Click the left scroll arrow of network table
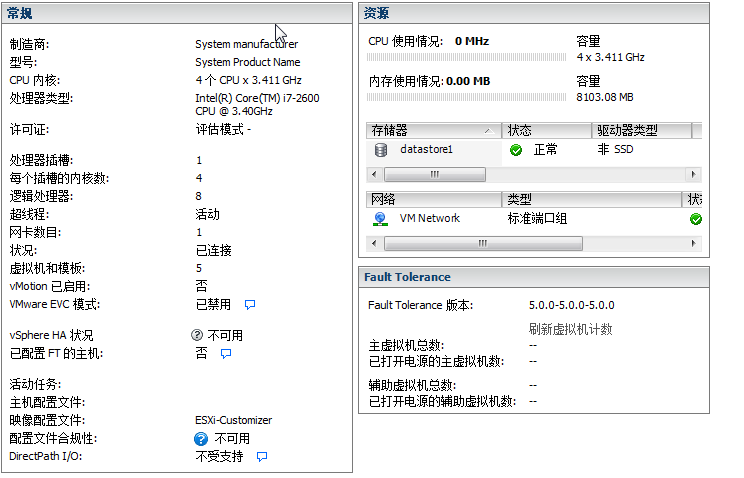This screenshot has height=478, width=744. 374,244
